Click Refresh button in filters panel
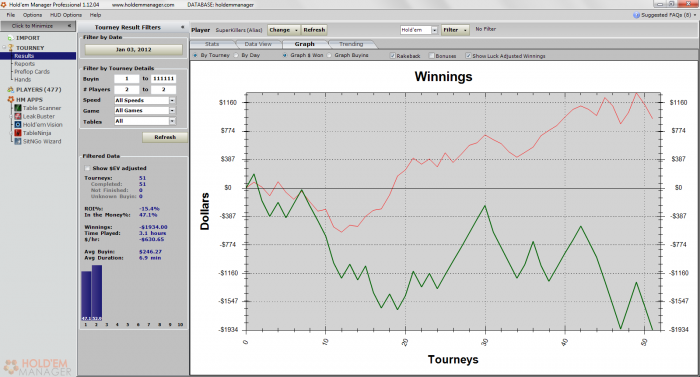 click(165, 137)
